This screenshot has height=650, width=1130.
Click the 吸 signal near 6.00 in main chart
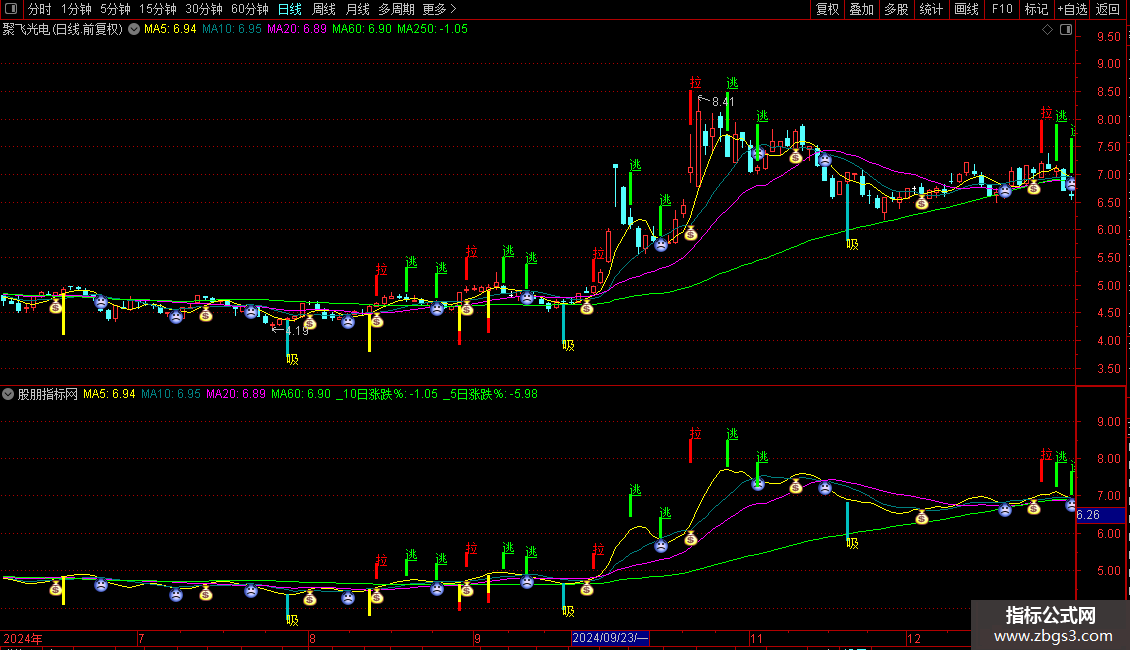853,244
